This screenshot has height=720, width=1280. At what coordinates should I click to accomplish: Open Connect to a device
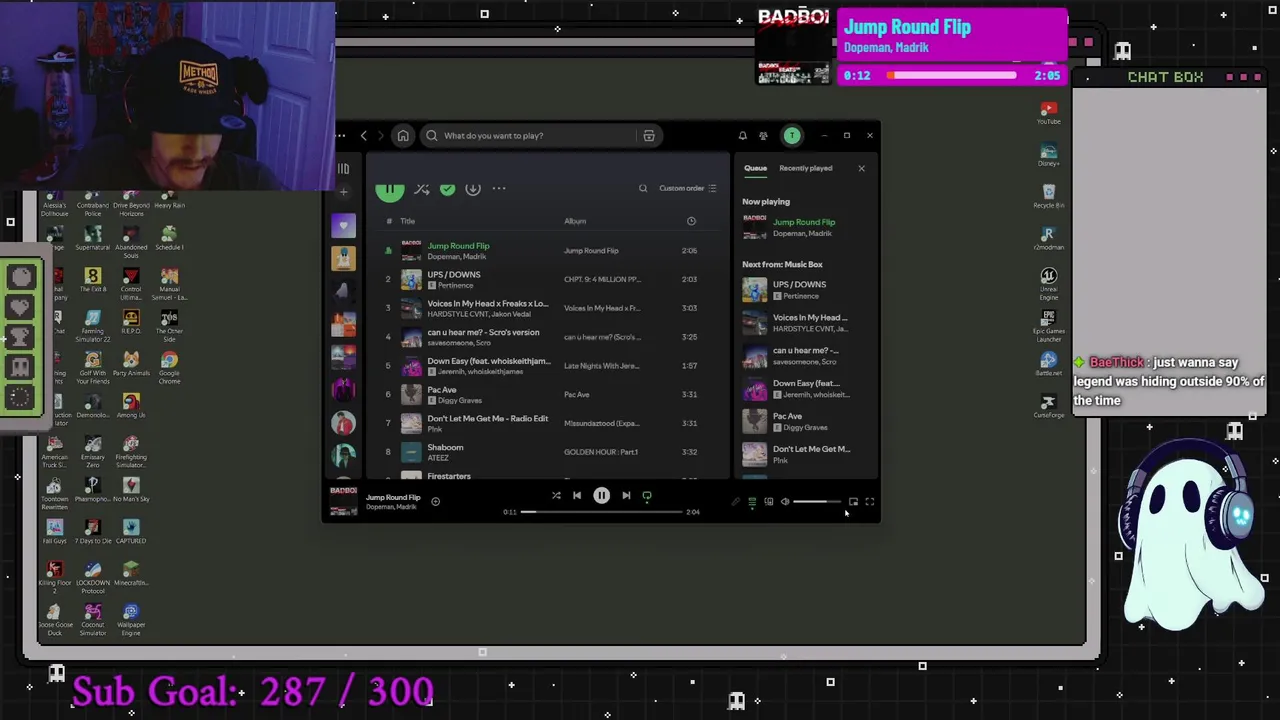(768, 502)
